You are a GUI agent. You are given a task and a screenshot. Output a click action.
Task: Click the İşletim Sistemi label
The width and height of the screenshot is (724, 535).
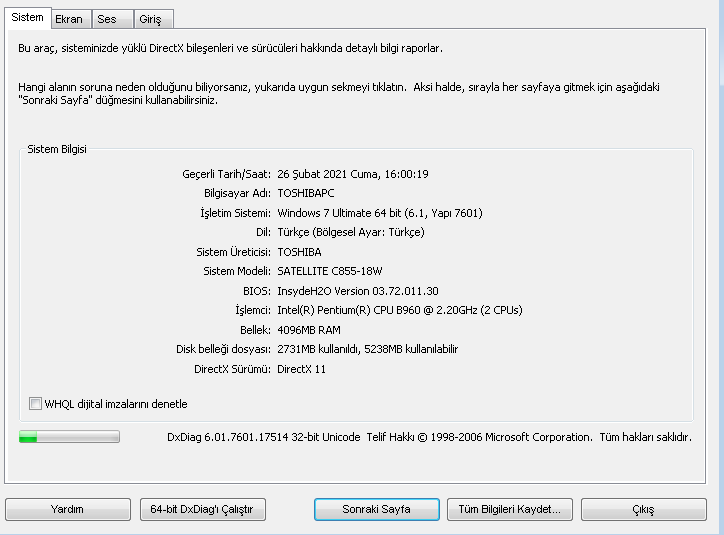point(235,213)
